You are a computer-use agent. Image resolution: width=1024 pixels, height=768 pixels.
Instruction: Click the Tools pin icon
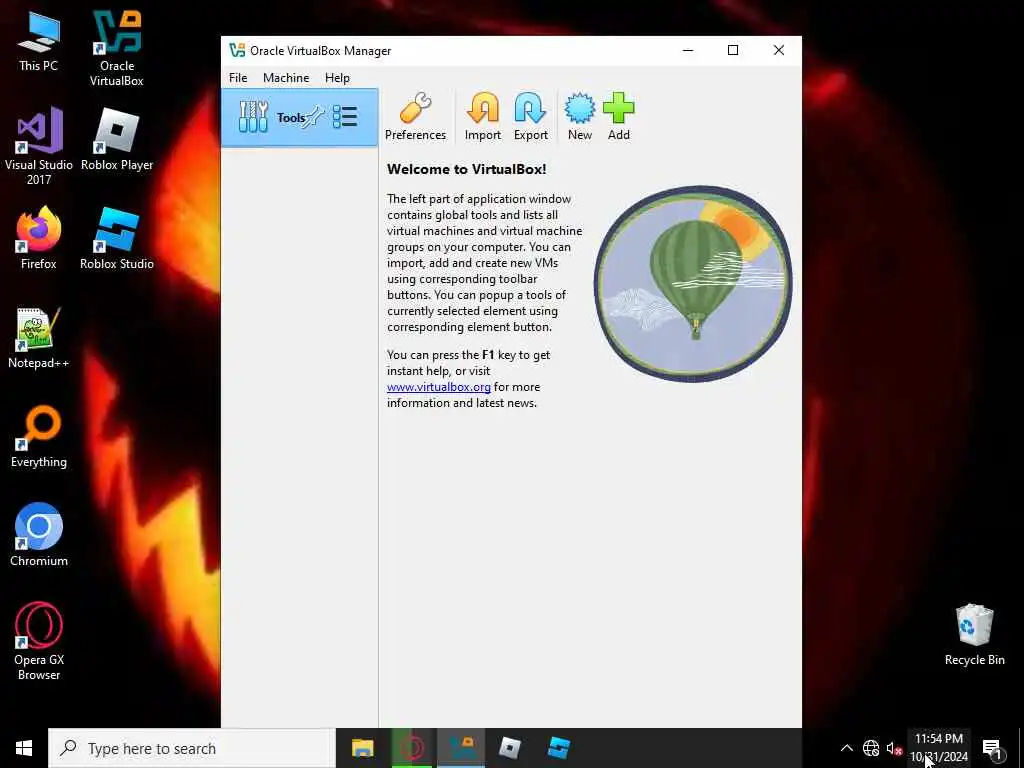(x=315, y=117)
